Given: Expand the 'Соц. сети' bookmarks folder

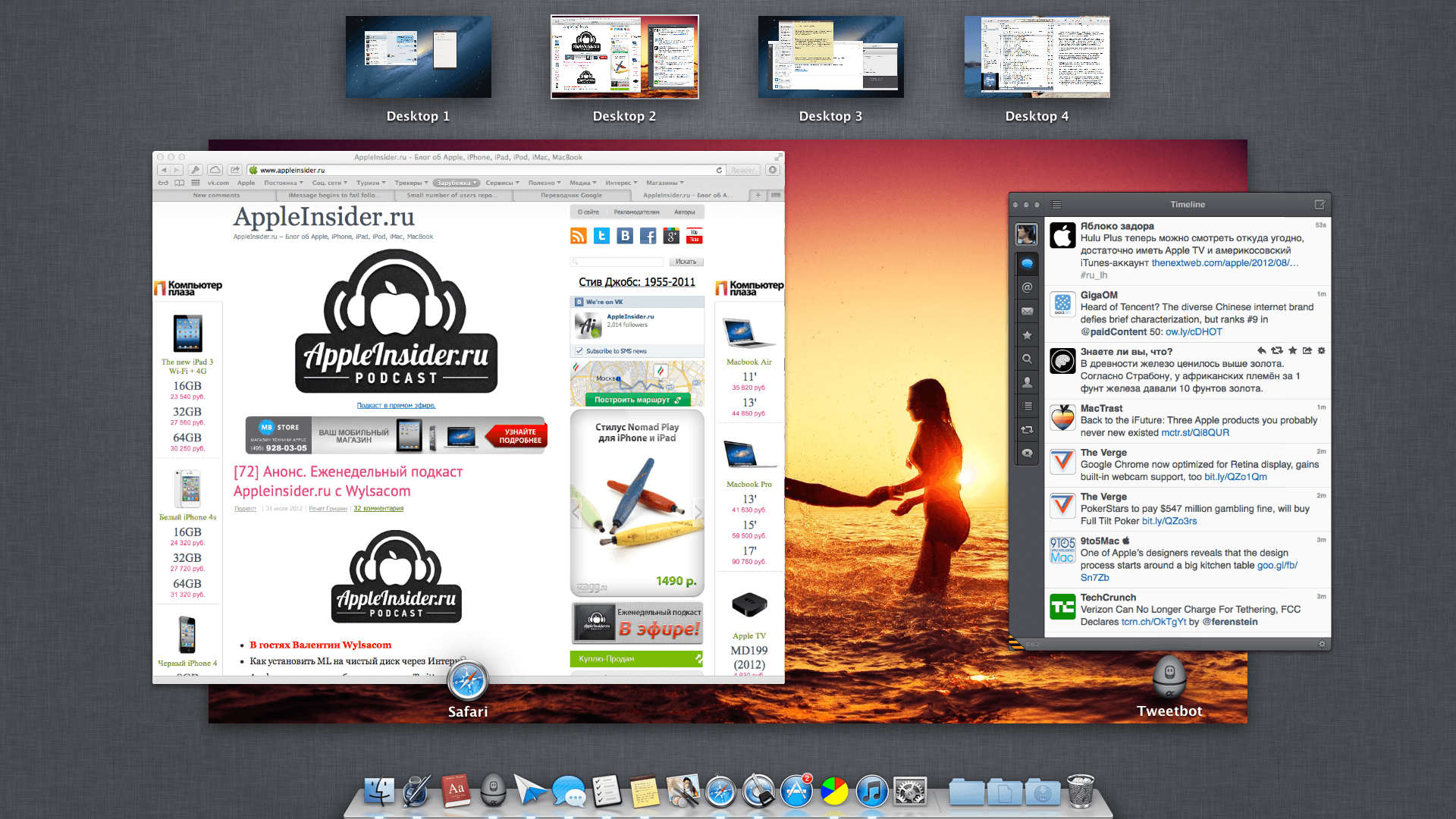Looking at the screenshot, I should (330, 183).
